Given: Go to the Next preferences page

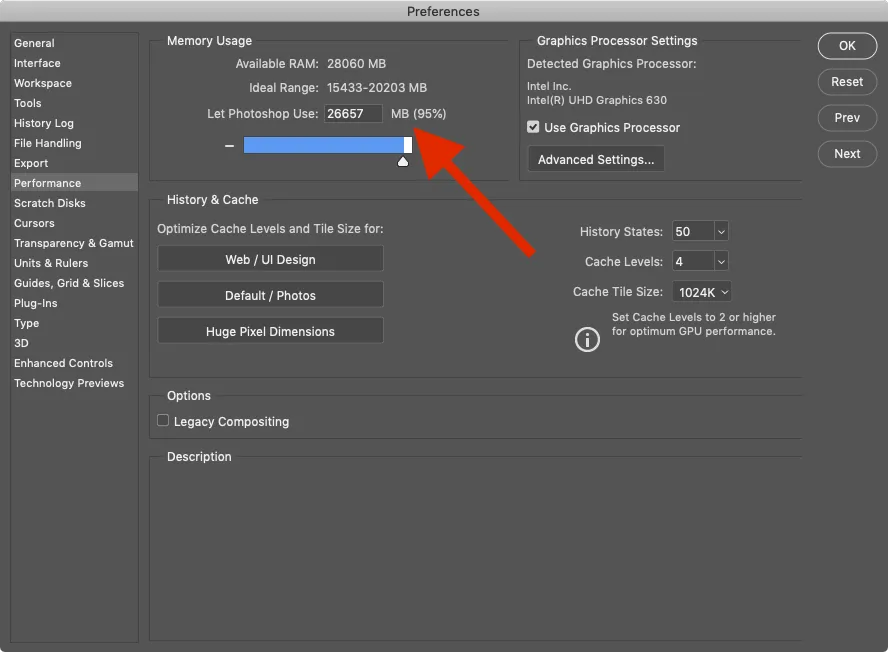Looking at the screenshot, I should (x=847, y=154).
